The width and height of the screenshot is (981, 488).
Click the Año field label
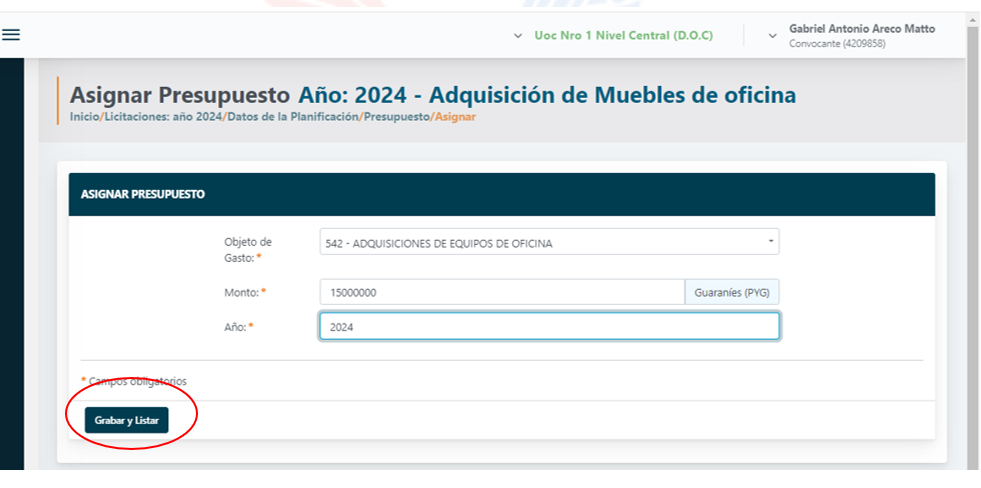pyautogui.click(x=238, y=326)
